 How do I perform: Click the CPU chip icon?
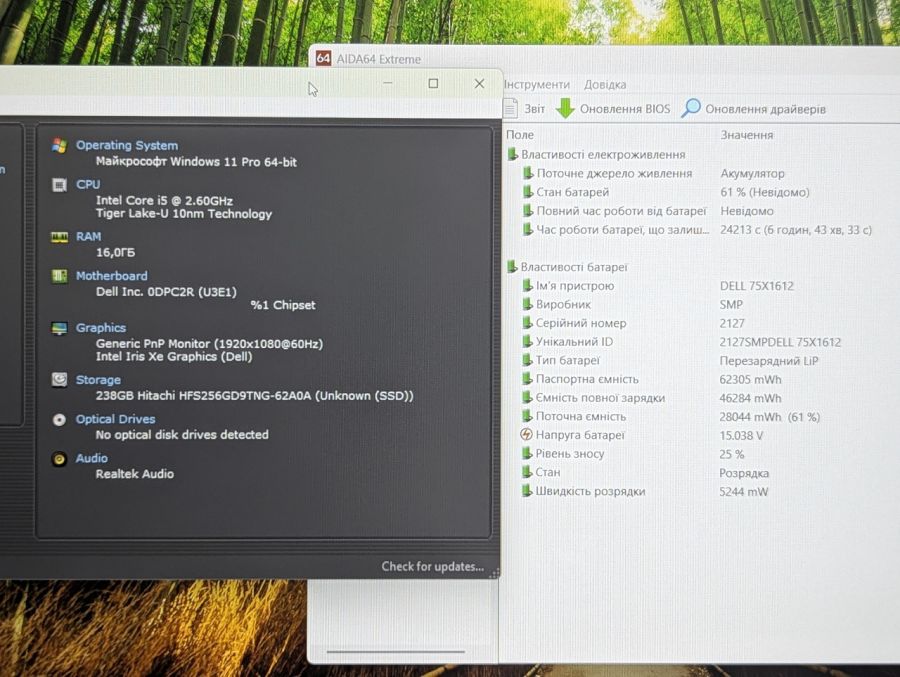pos(59,185)
